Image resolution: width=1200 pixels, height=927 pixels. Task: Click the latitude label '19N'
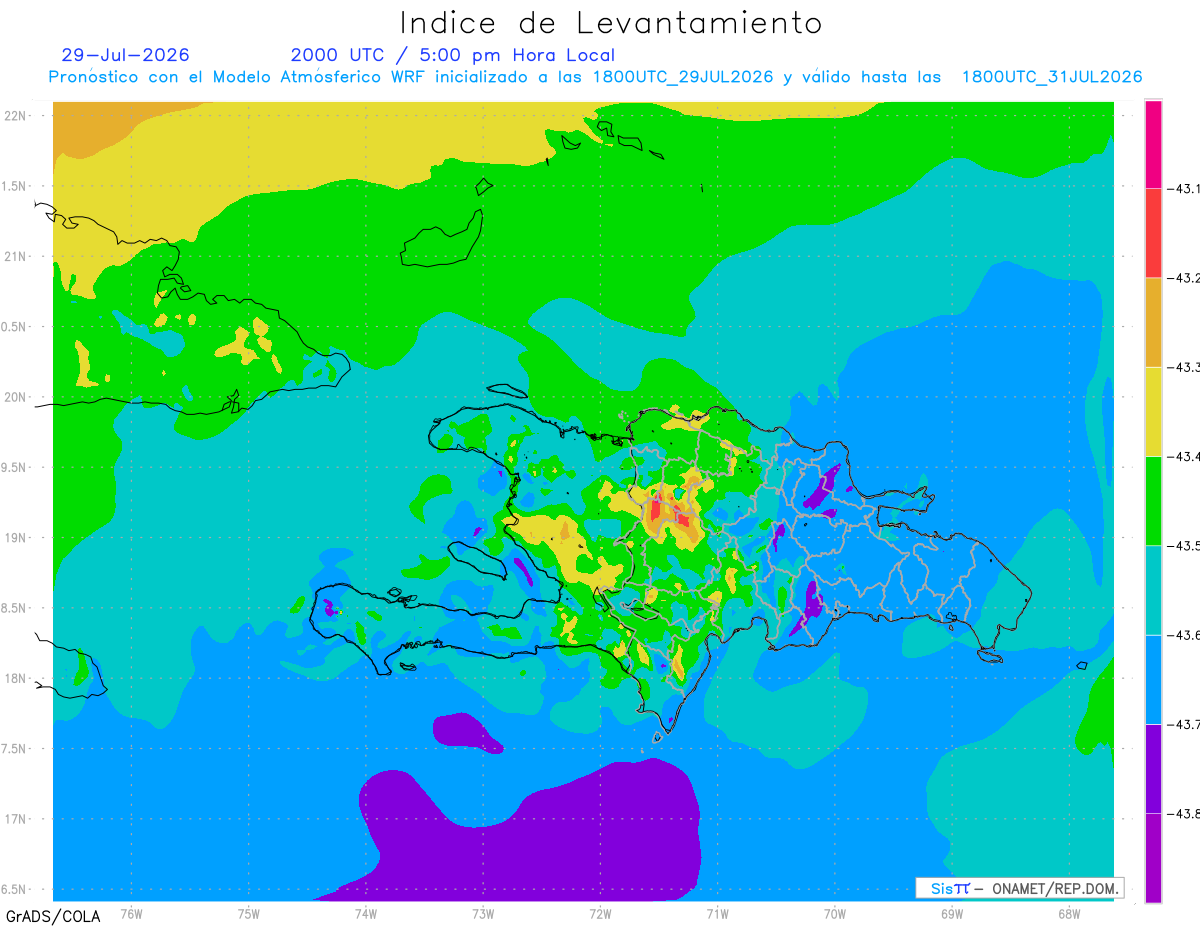point(16,537)
